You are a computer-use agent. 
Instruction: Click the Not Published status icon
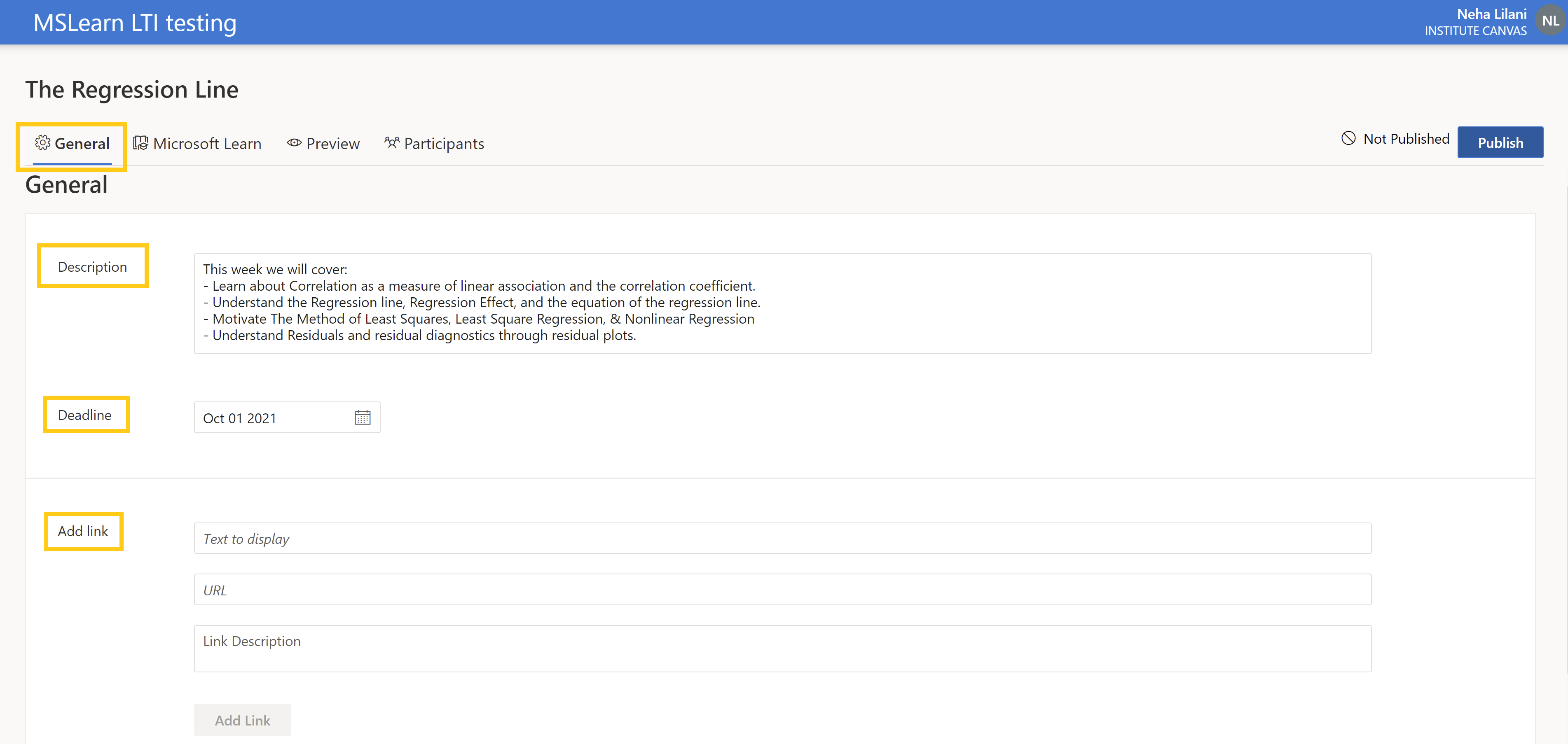tap(1348, 139)
